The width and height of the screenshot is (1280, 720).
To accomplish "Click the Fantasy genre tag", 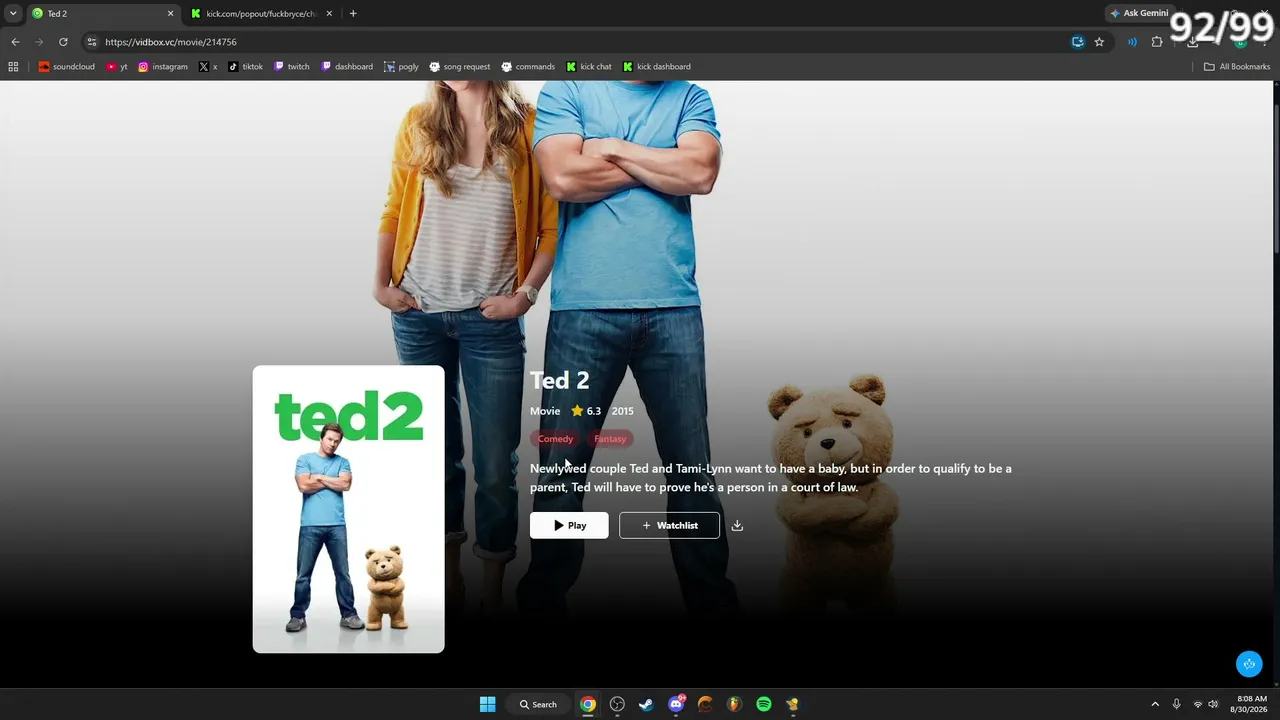I will click(610, 439).
